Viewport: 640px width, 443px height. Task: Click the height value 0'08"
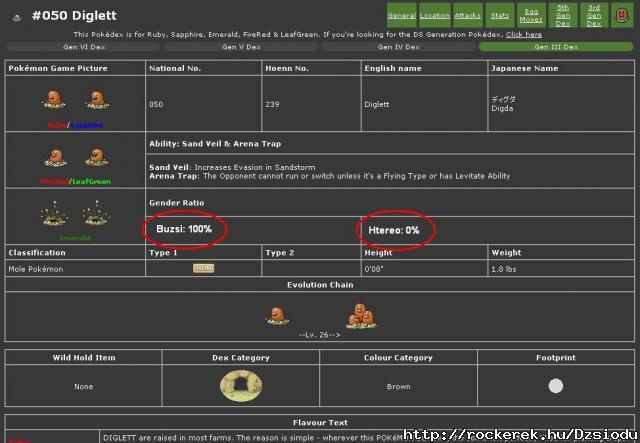pos(374,269)
